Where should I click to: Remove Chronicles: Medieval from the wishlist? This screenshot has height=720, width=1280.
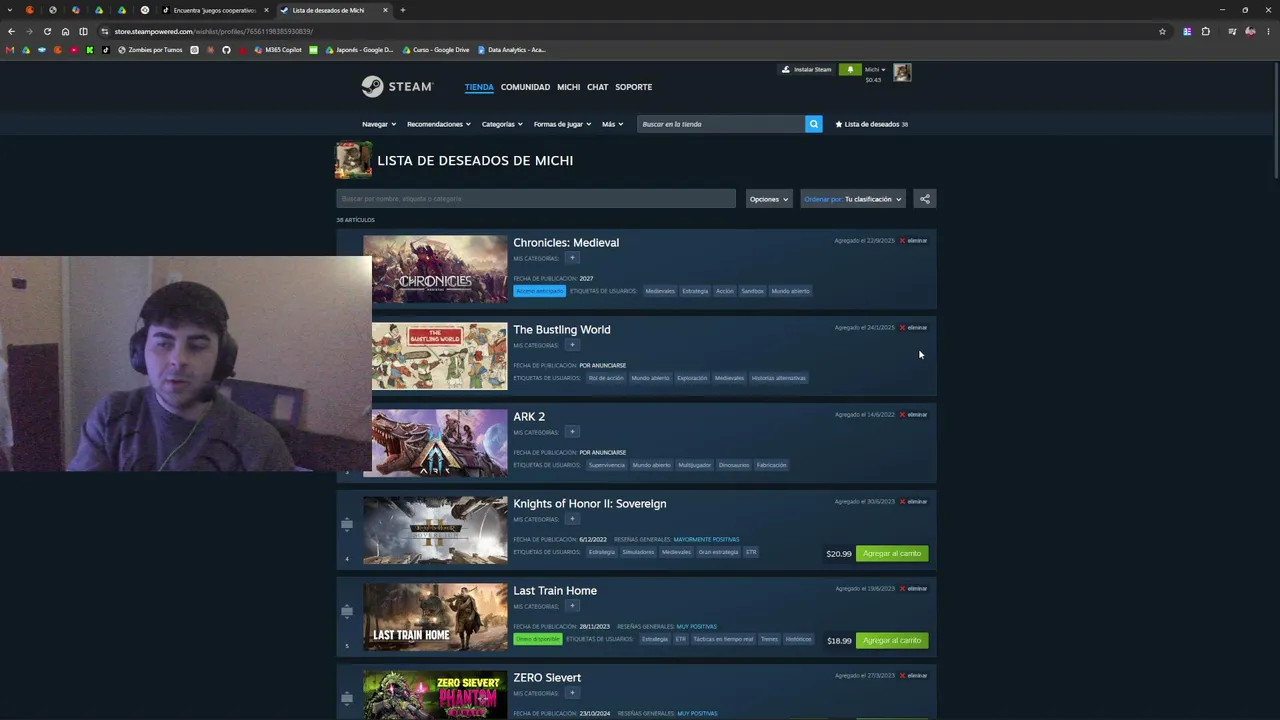point(914,240)
